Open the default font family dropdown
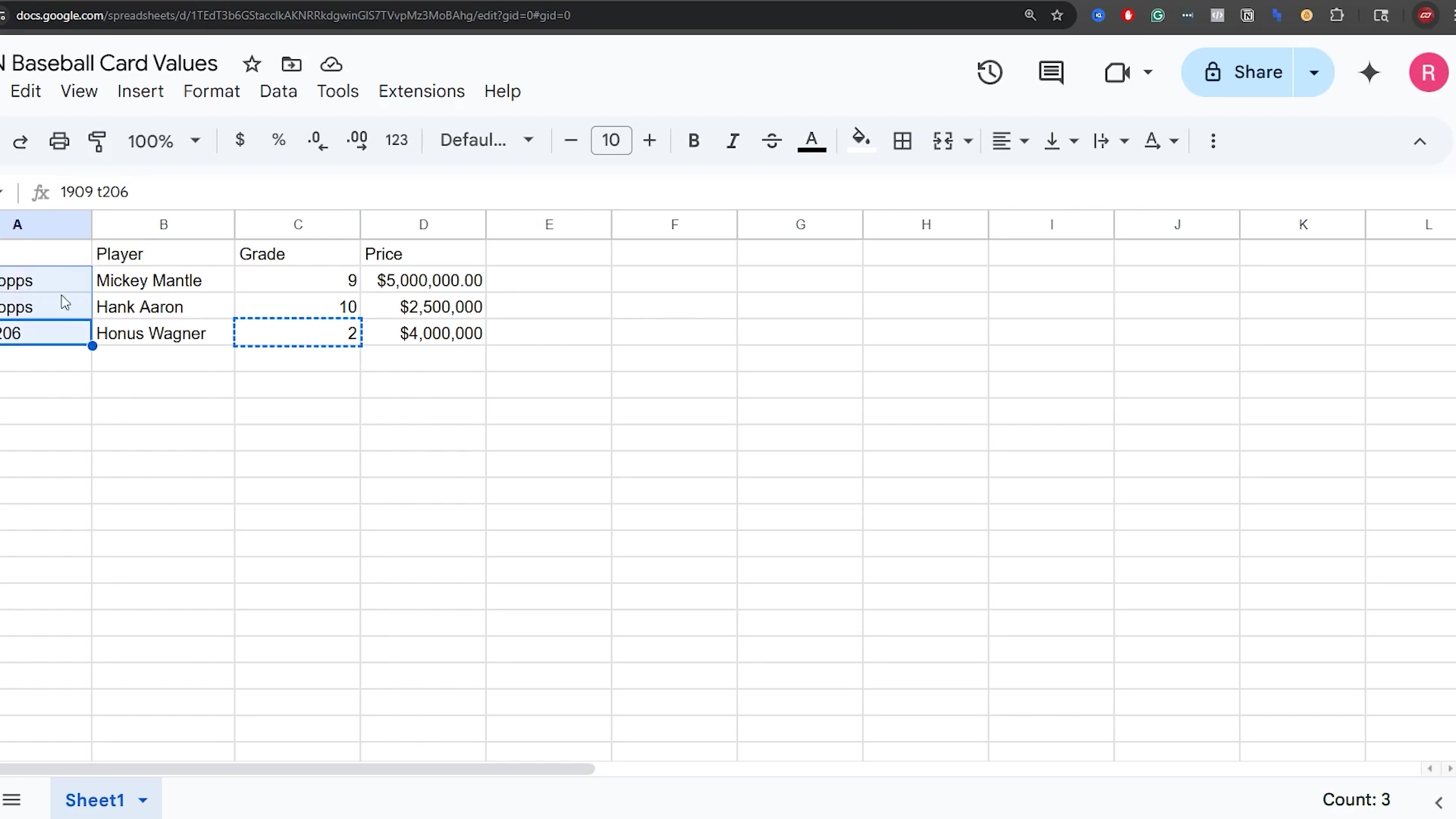The image size is (1456, 819). [x=487, y=140]
